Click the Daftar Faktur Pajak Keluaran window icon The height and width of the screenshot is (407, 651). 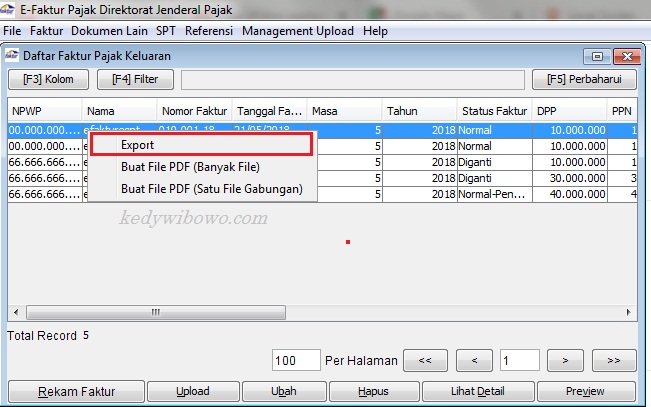[x=12, y=55]
